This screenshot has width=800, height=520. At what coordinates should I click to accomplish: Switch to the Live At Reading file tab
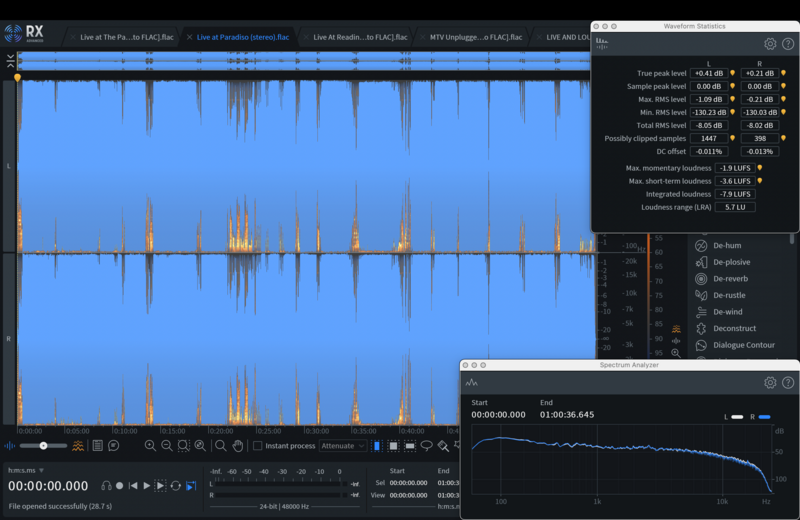click(x=358, y=37)
